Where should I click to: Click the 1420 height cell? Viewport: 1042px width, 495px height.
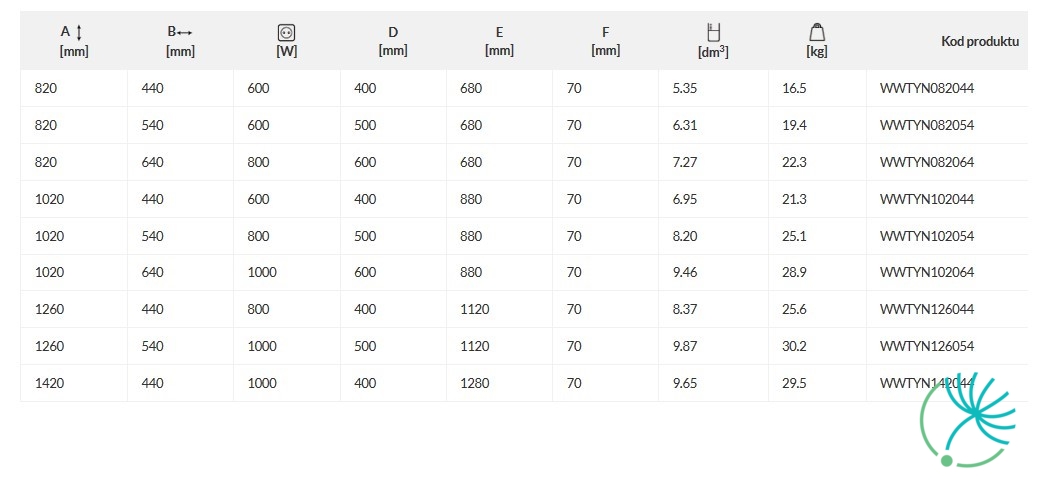(x=49, y=383)
